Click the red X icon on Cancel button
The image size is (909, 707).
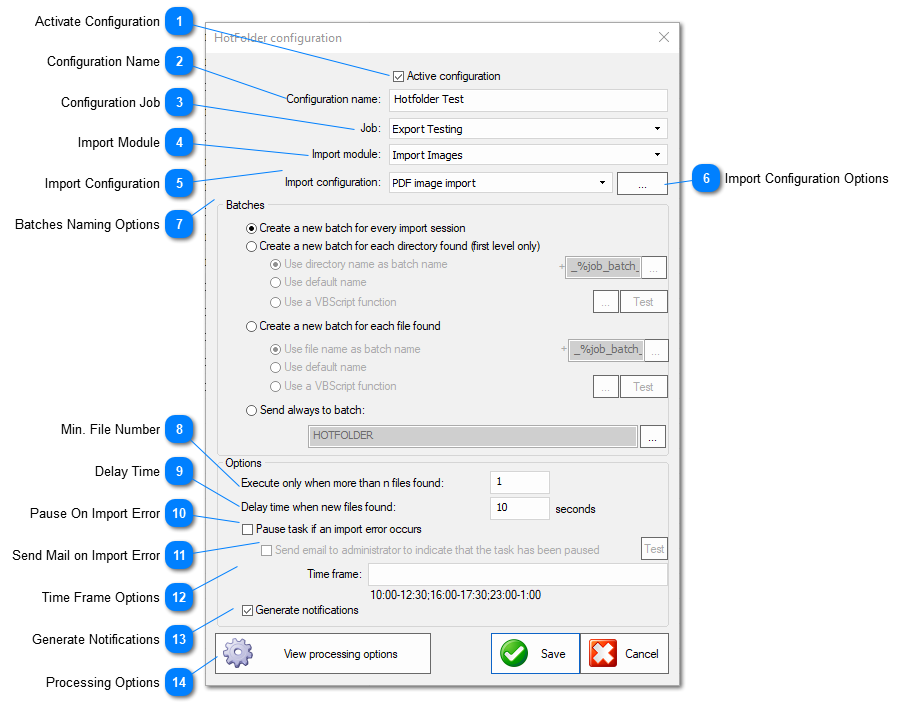[x=603, y=653]
